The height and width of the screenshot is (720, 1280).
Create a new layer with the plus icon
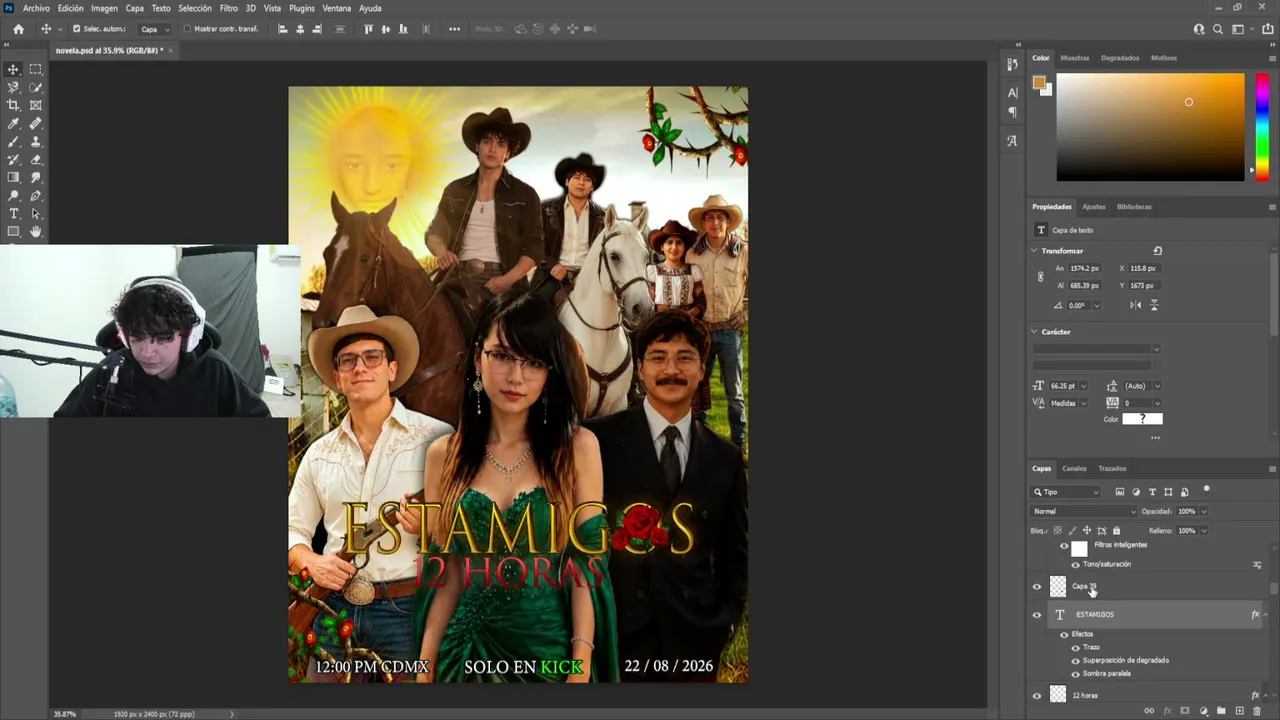point(1239,711)
